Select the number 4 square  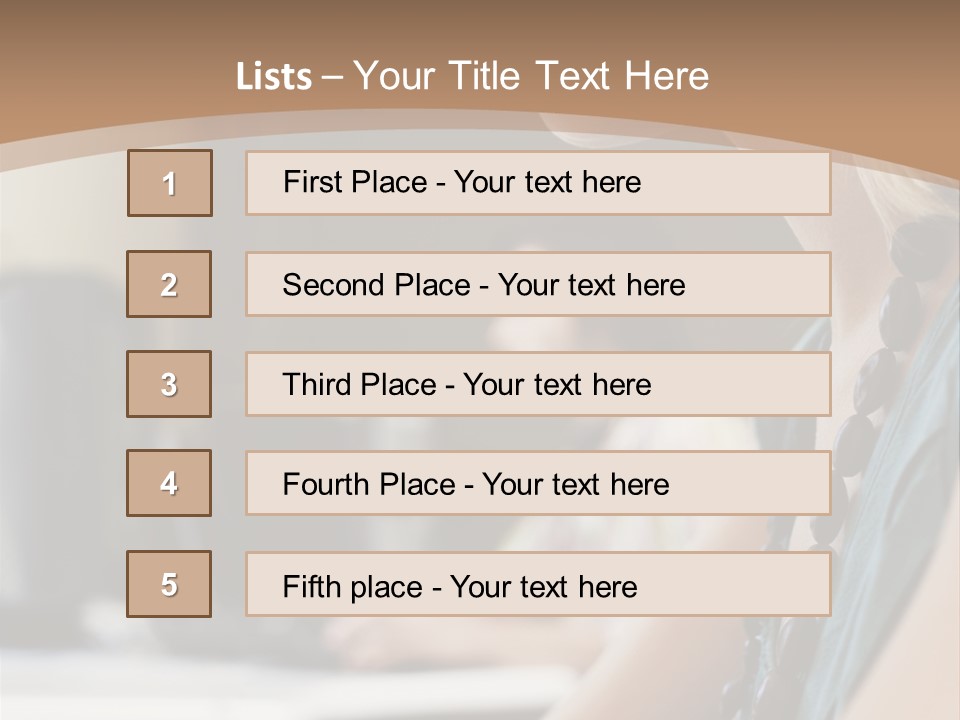point(169,483)
